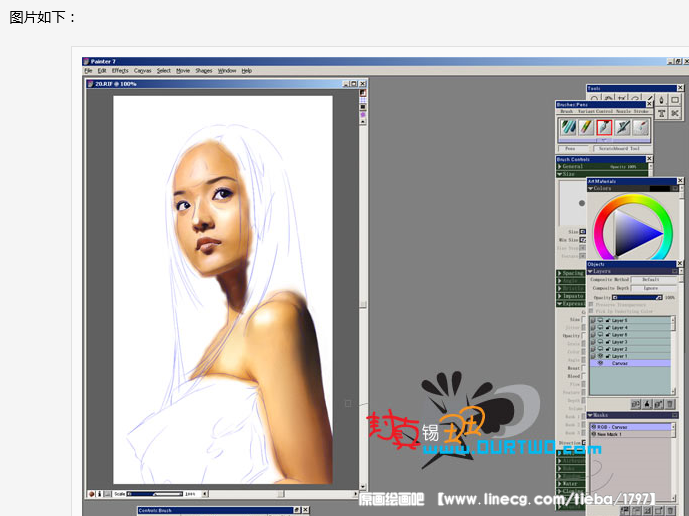Collapse the Size section in Brush Controls
The width and height of the screenshot is (689, 516).
(560, 174)
